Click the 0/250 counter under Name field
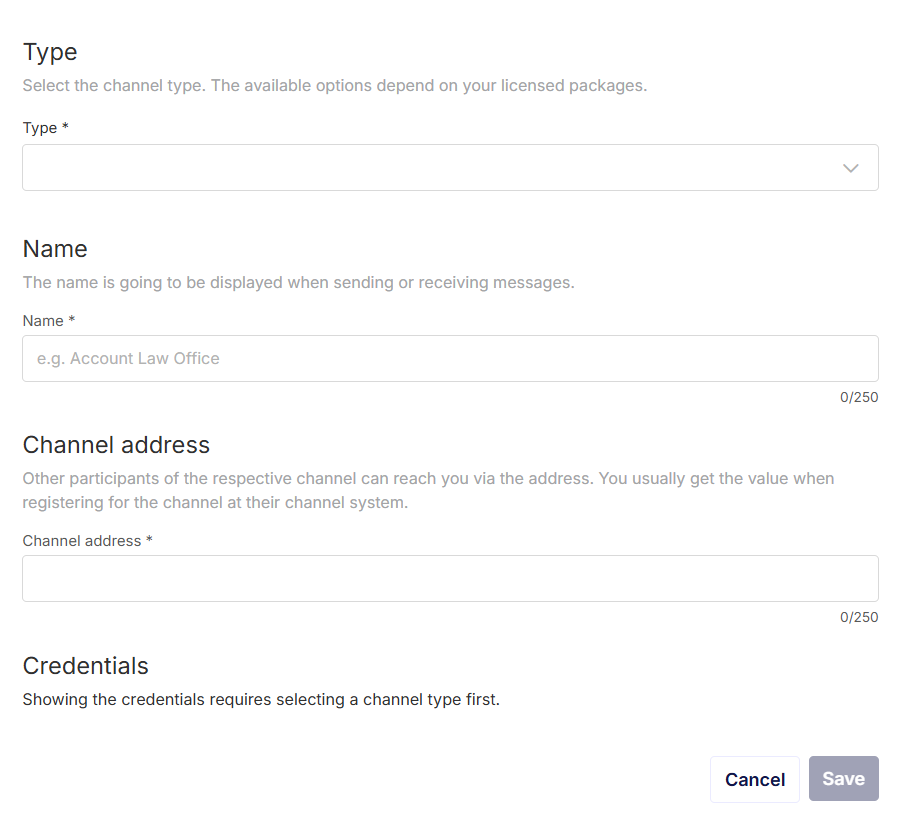 (859, 397)
